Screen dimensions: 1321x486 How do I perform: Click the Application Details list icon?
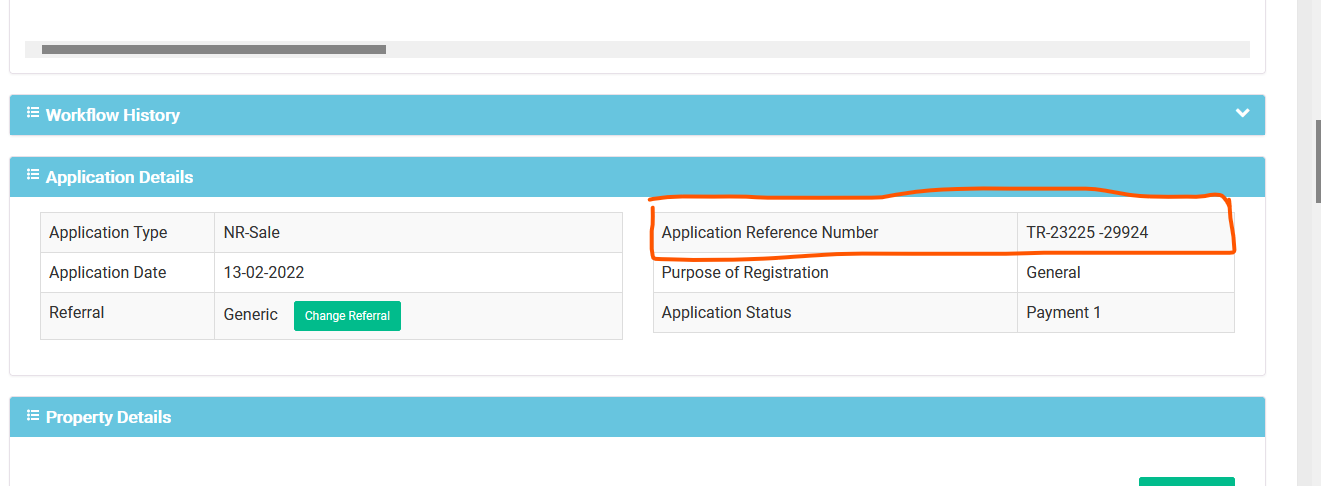coord(33,176)
